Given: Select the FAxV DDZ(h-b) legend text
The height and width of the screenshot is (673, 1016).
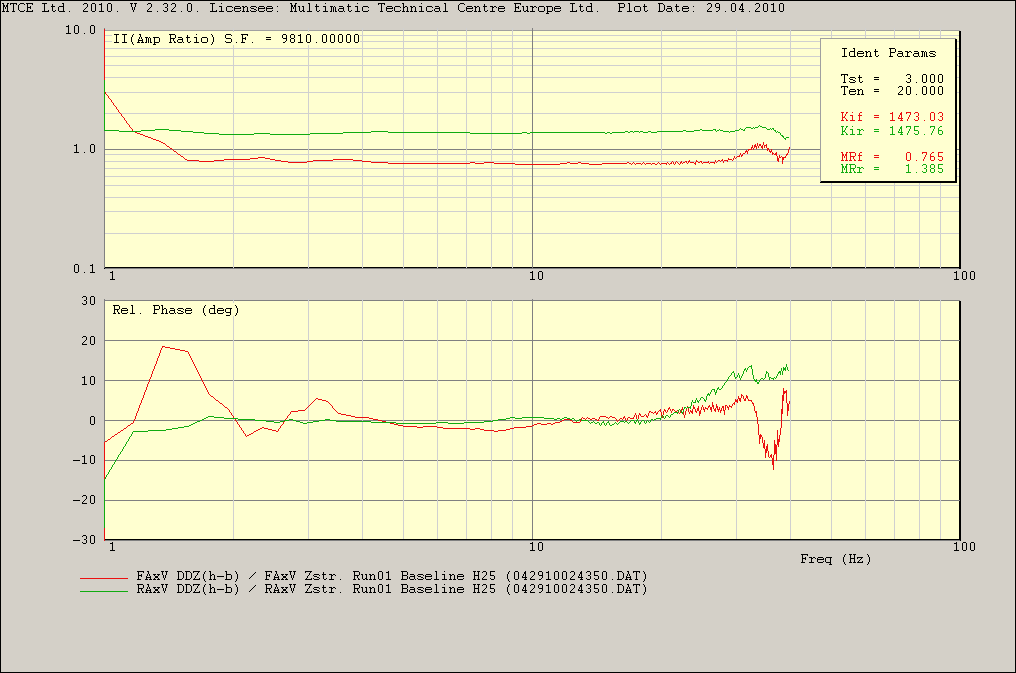Looking at the screenshot, I should click(391, 577).
